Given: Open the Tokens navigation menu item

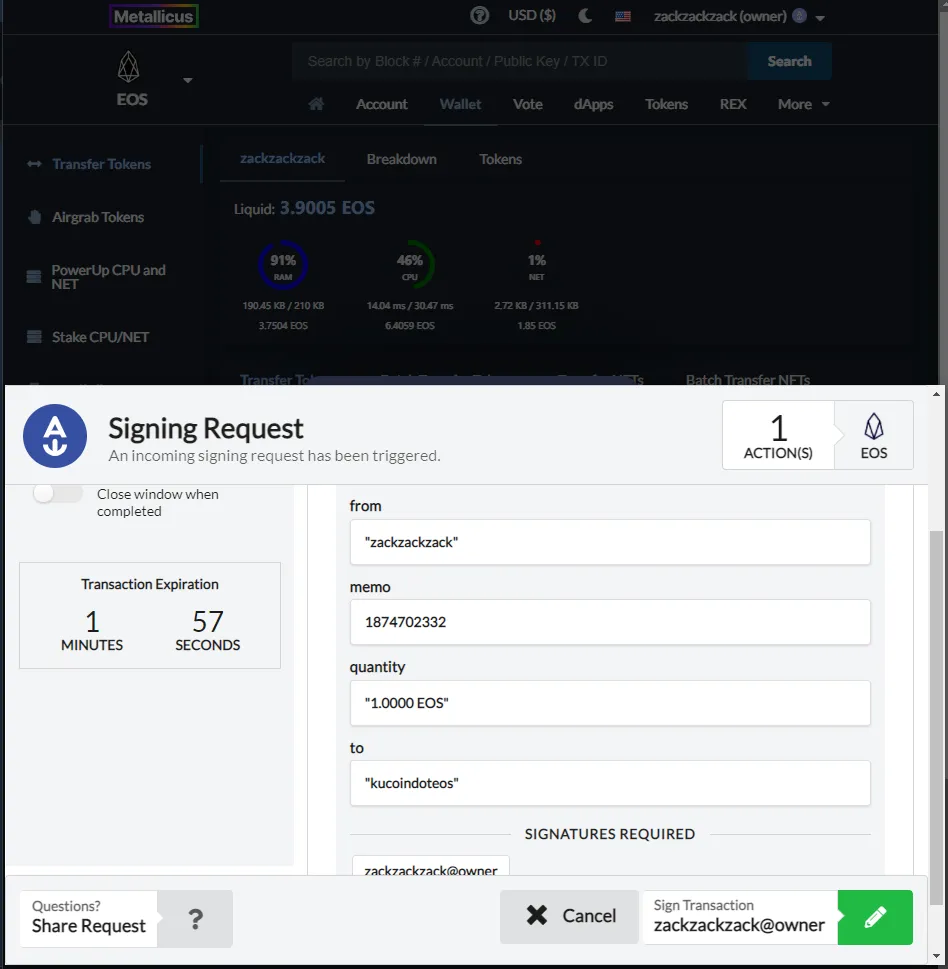Looking at the screenshot, I should (x=666, y=104).
